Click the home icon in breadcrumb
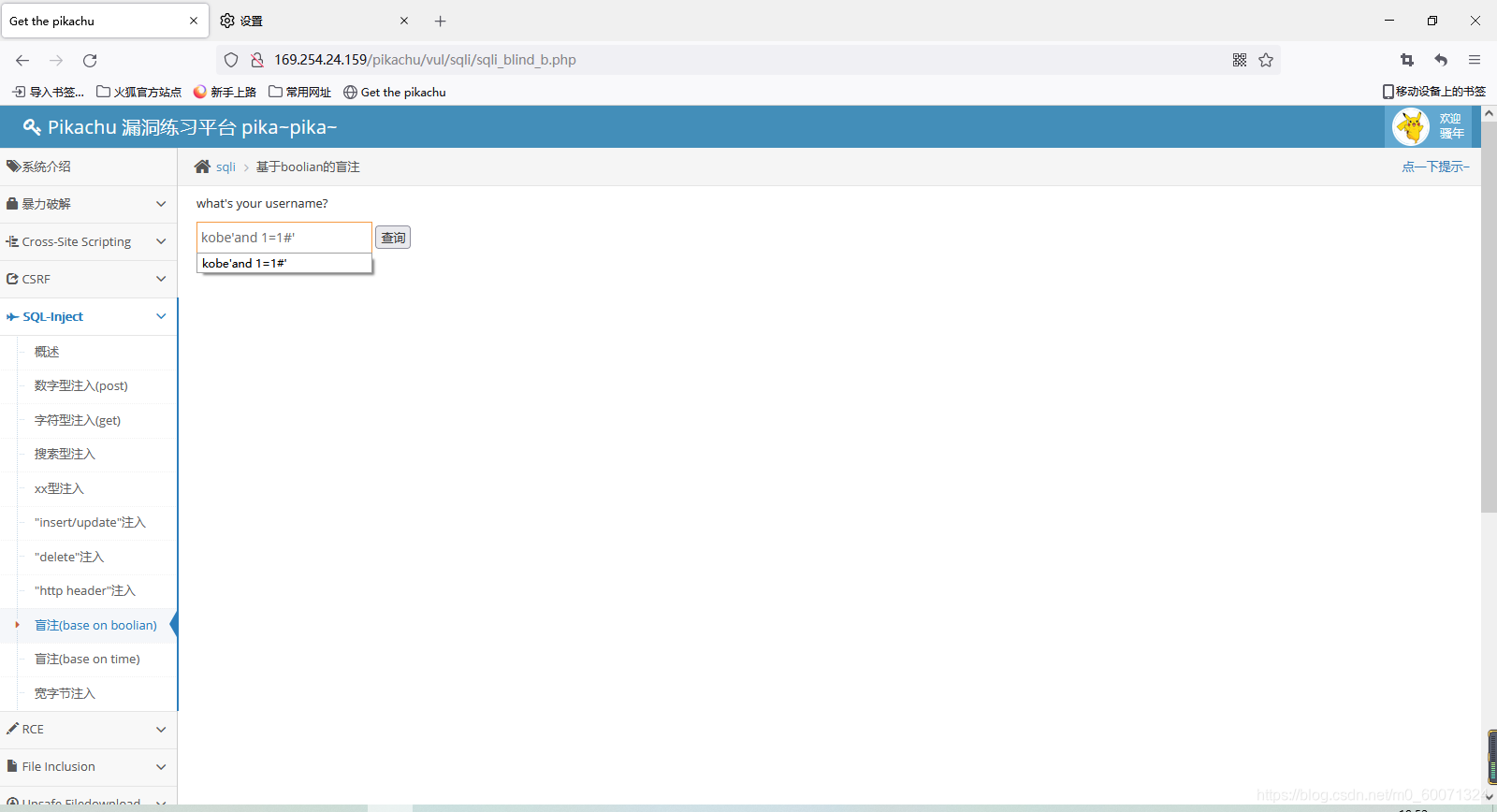 (202, 167)
